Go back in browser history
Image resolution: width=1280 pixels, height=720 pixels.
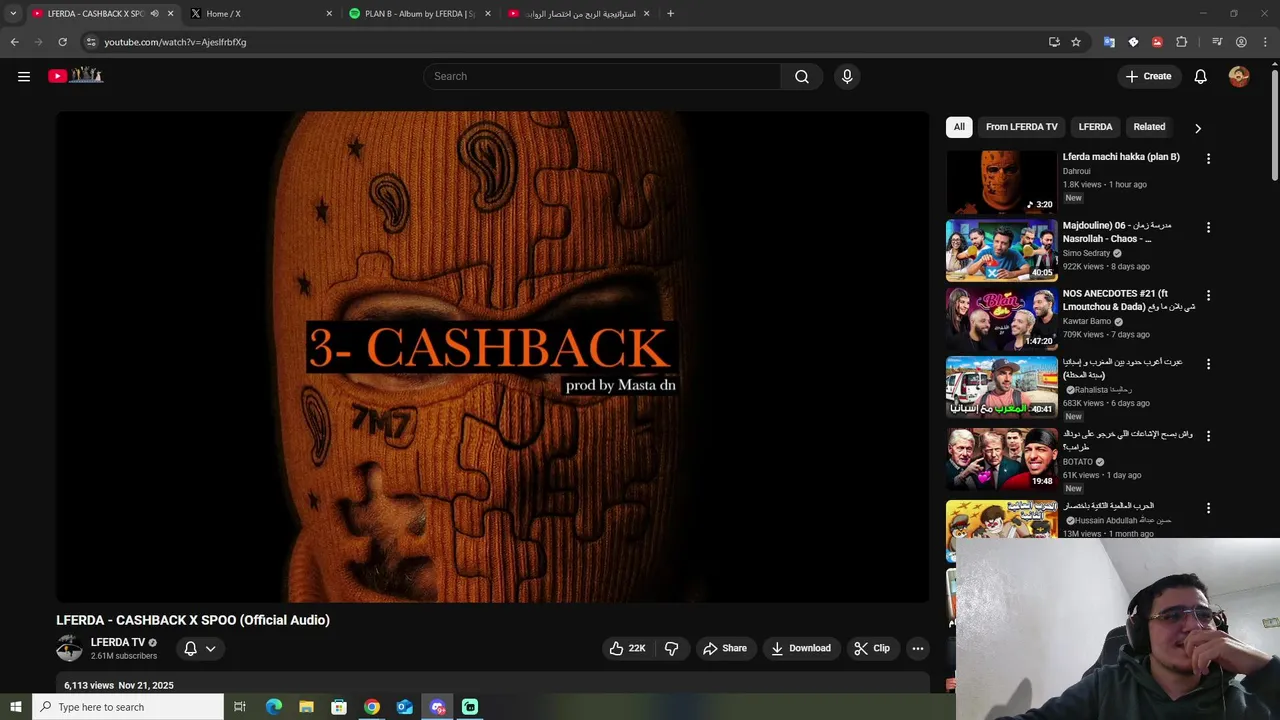pos(14,42)
